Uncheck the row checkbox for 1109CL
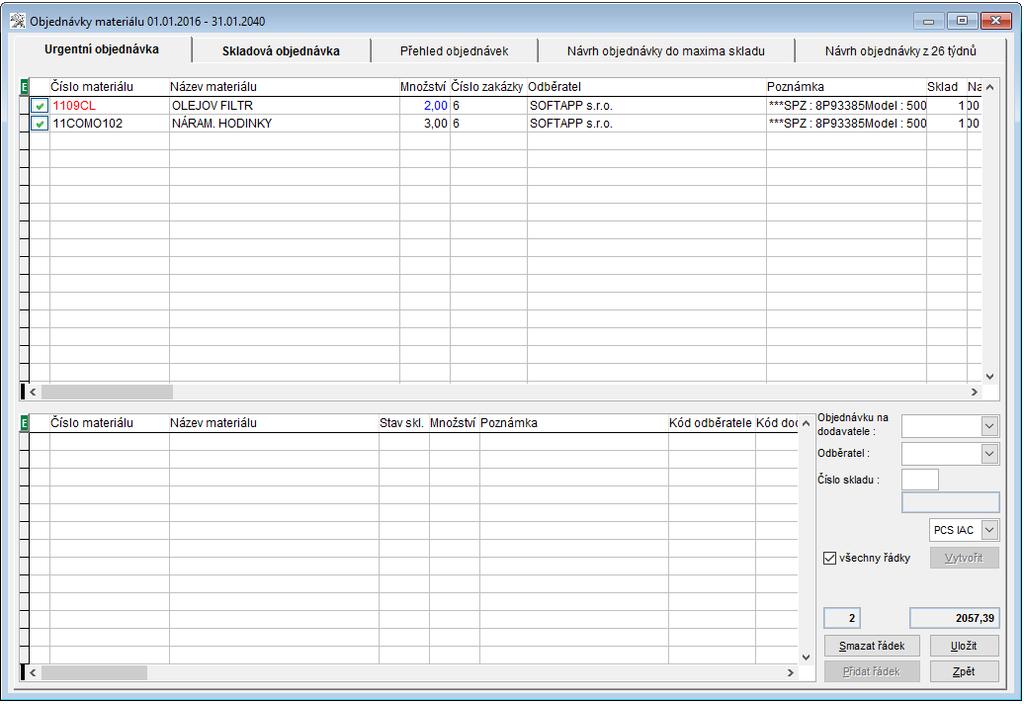The width and height of the screenshot is (1024, 704). (40, 106)
